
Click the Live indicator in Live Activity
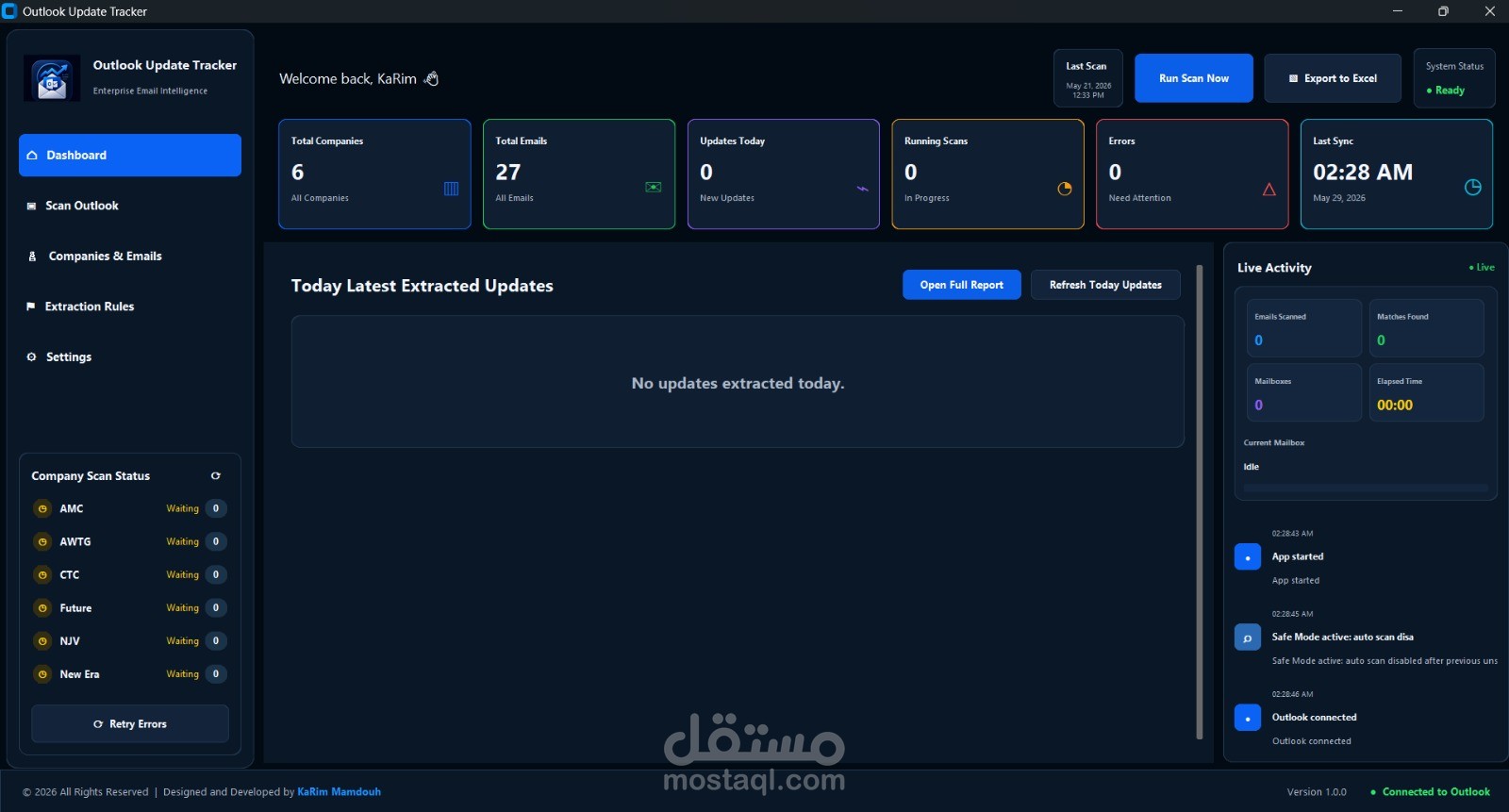[1482, 268]
